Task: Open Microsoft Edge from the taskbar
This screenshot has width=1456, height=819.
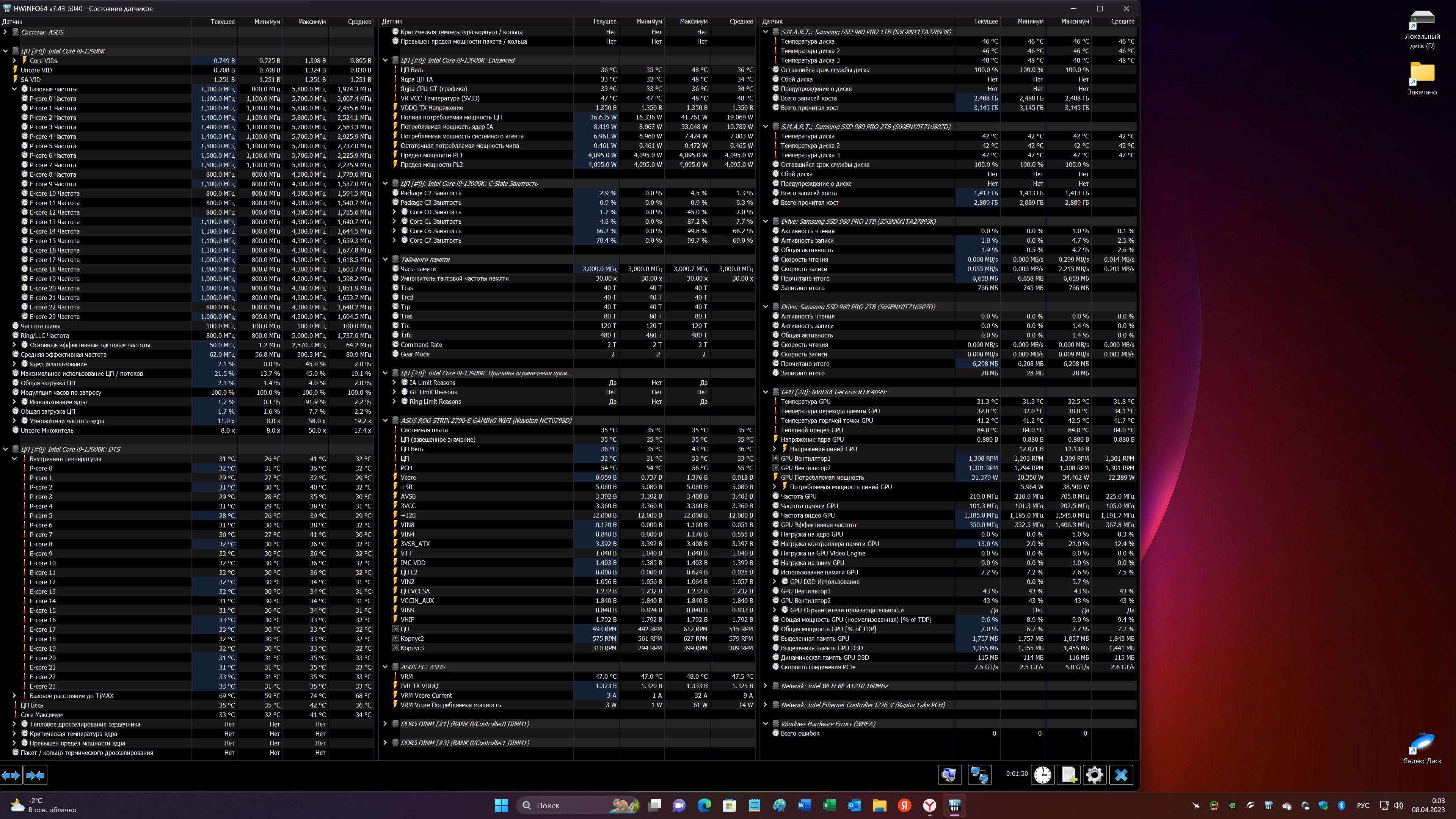Action: pyautogui.click(x=704, y=805)
